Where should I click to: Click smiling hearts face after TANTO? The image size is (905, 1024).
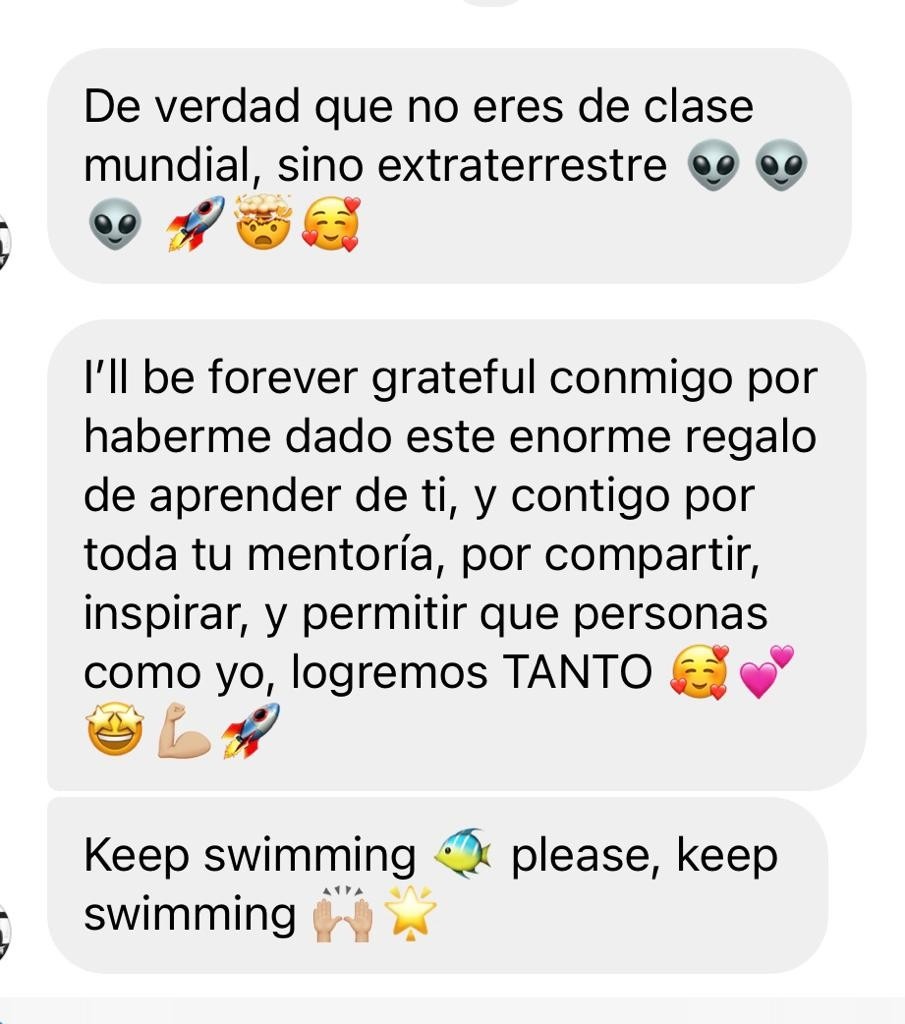699,672
